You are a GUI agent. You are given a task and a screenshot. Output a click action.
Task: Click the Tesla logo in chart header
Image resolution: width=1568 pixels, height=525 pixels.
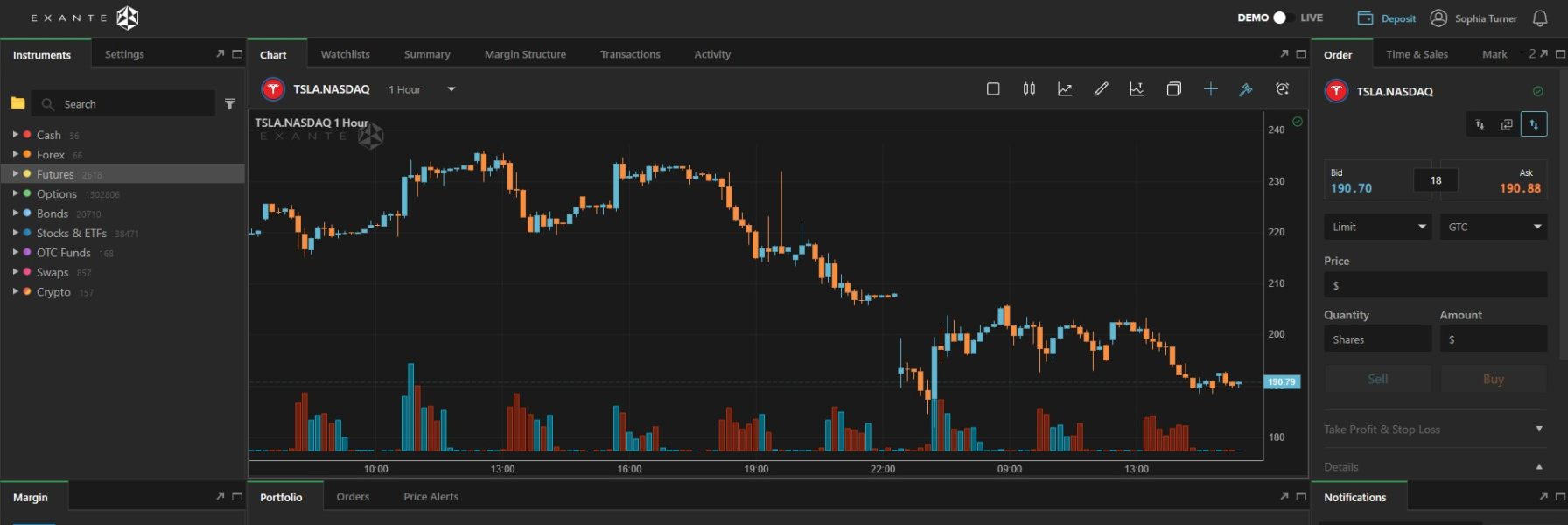(273, 89)
